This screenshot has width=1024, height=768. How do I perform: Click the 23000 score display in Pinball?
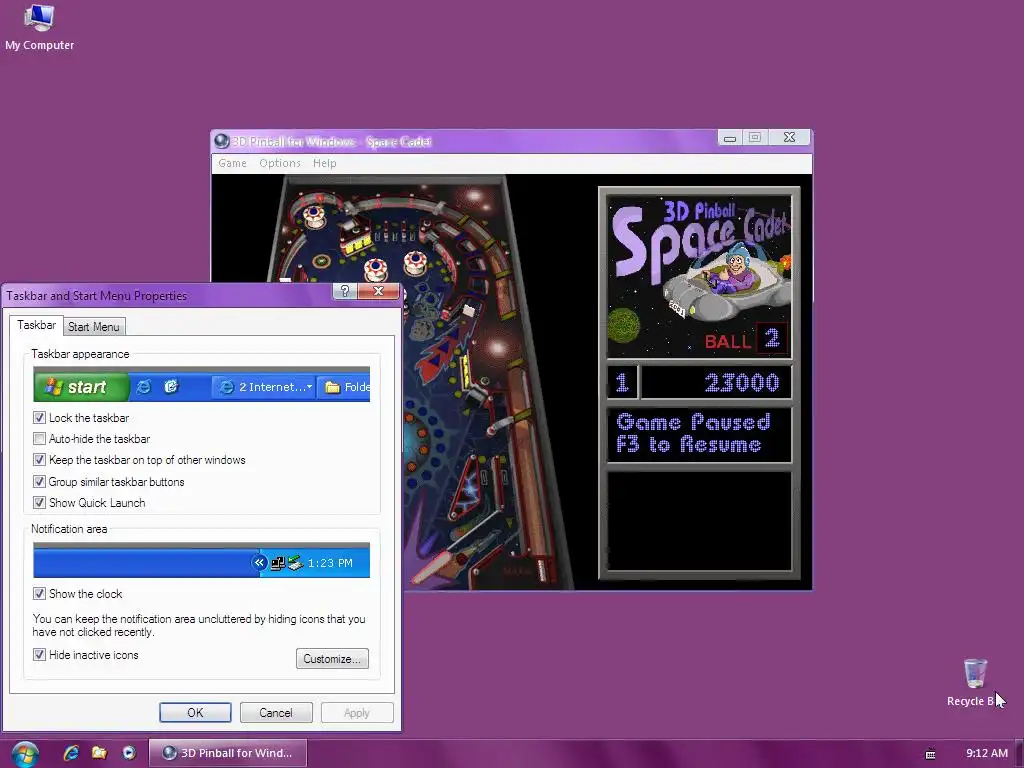pyautogui.click(x=716, y=383)
